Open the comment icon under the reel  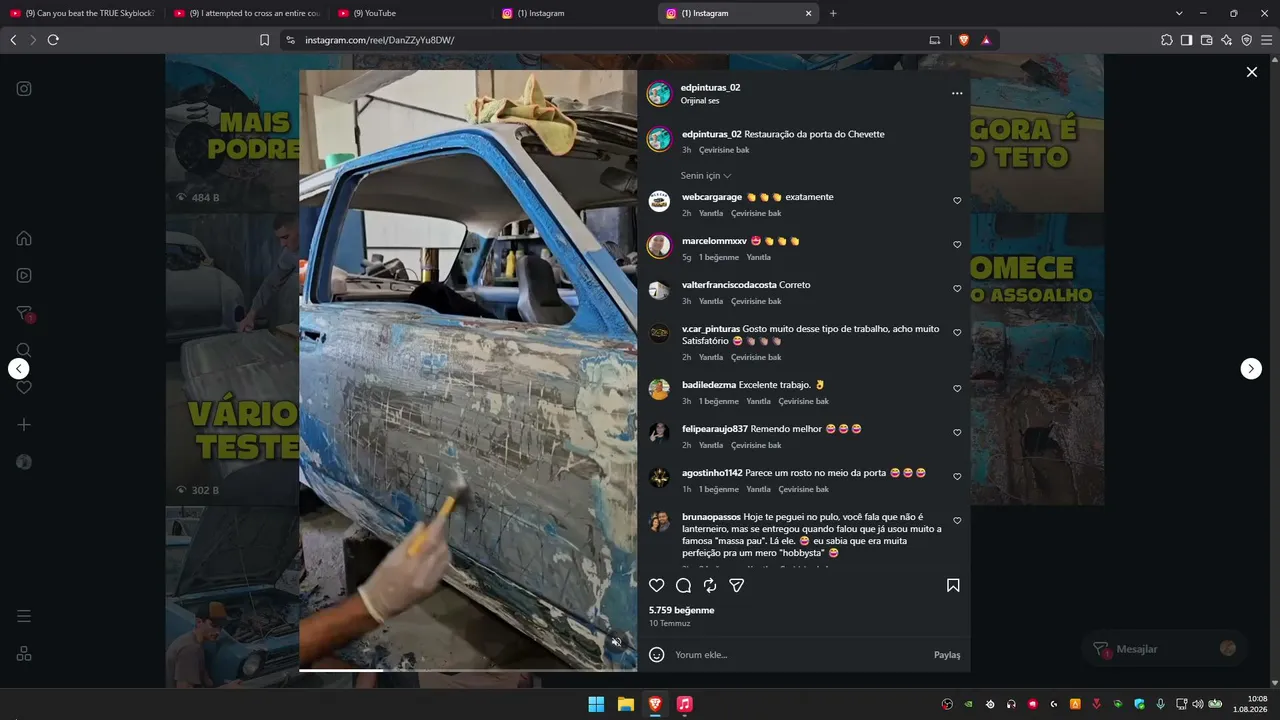pos(683,586)
